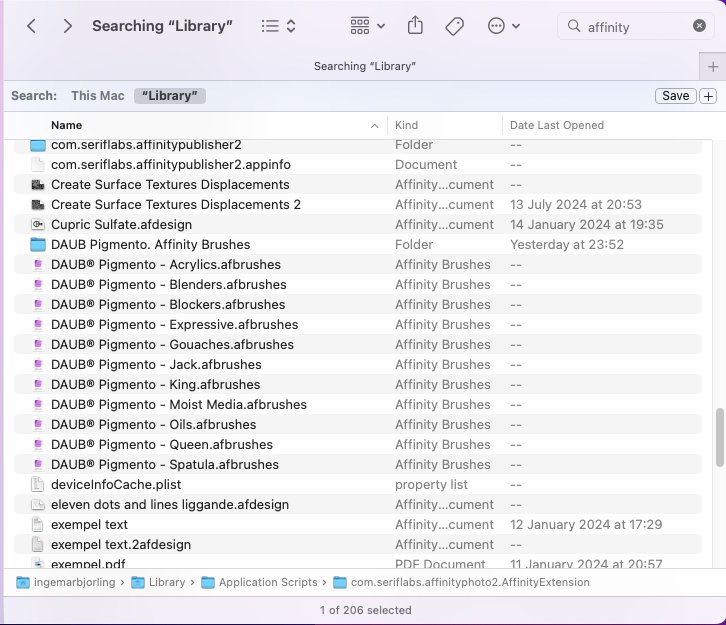This screenshot has height=625, width=726.
Task: Click the Tags icon
Action: (x=454, y=26)
